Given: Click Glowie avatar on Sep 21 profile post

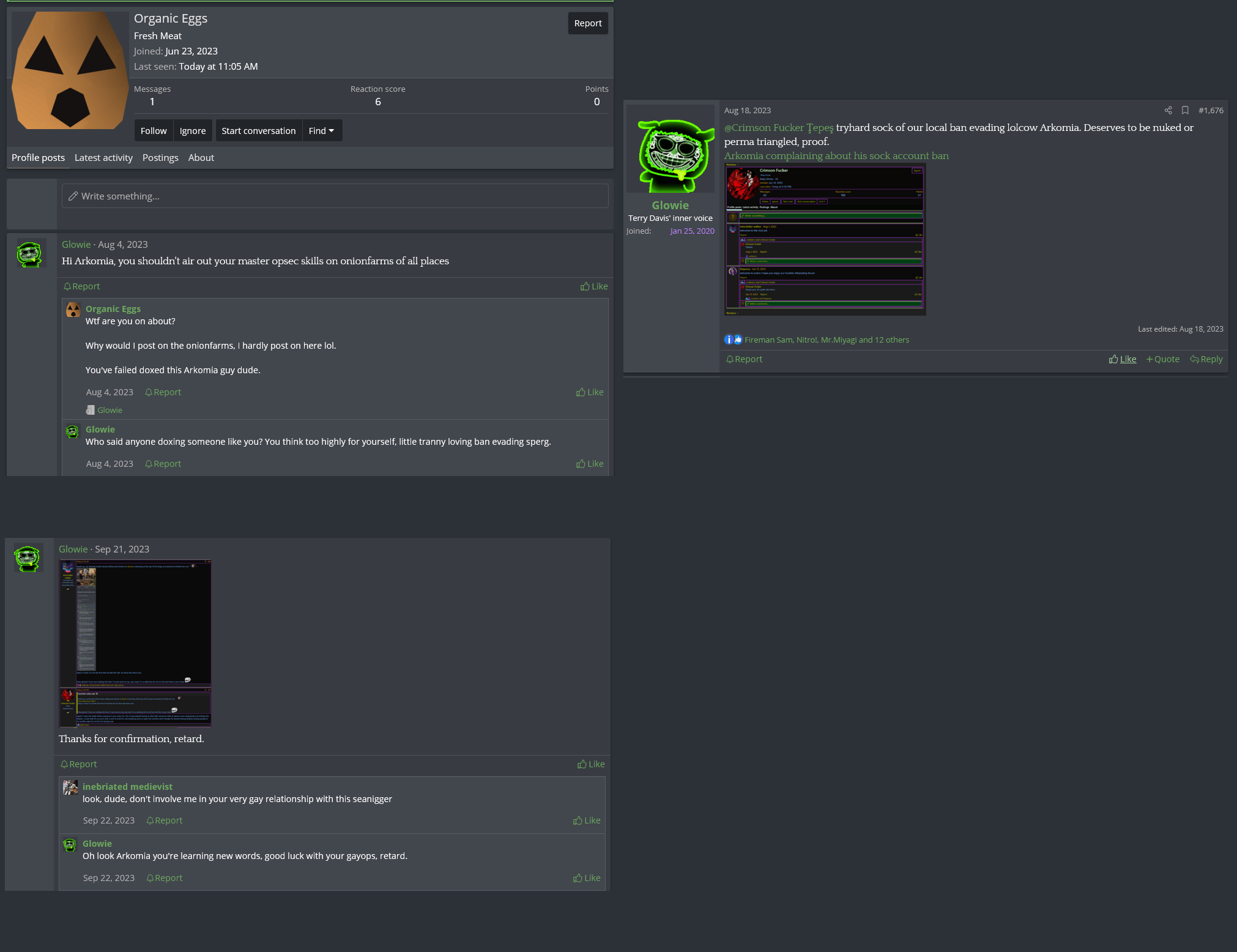Looking at the screenshot, I should coord(28,557).
